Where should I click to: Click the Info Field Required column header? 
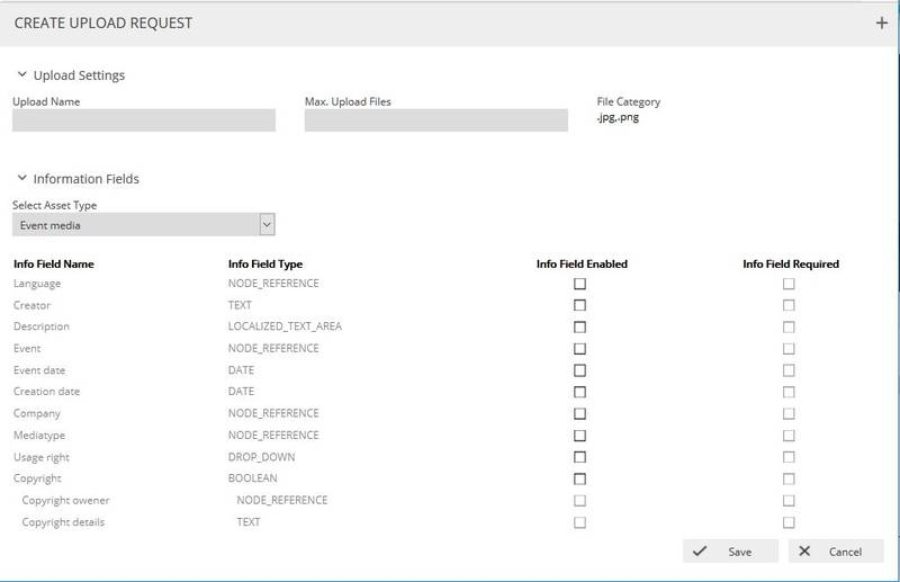(790, 264)
